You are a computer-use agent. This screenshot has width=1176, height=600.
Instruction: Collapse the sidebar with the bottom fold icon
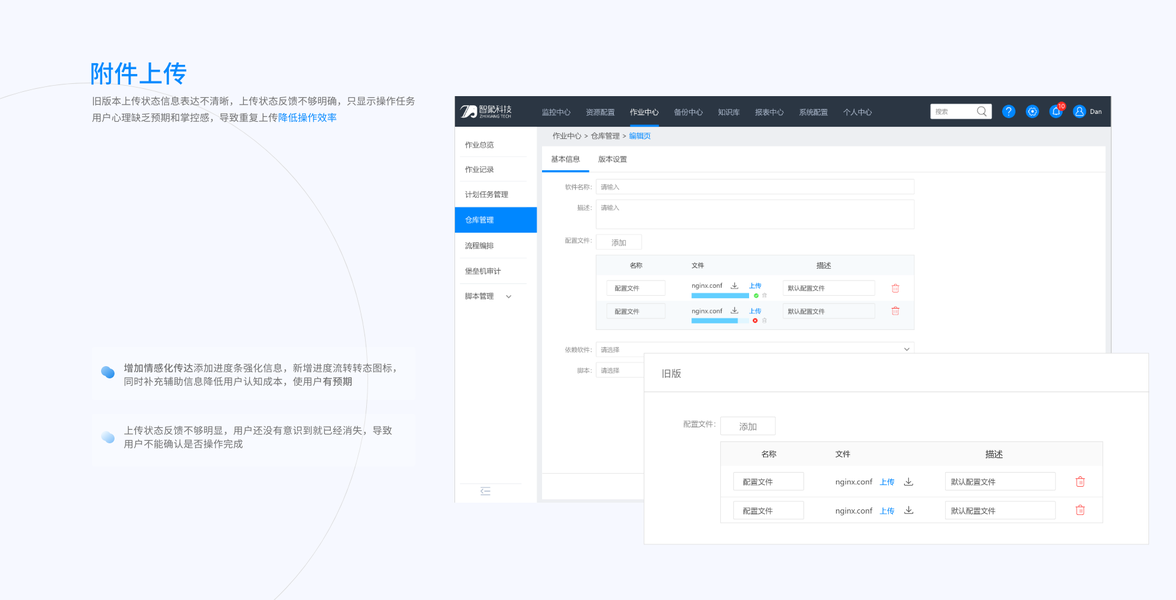(x=485, y=491)
